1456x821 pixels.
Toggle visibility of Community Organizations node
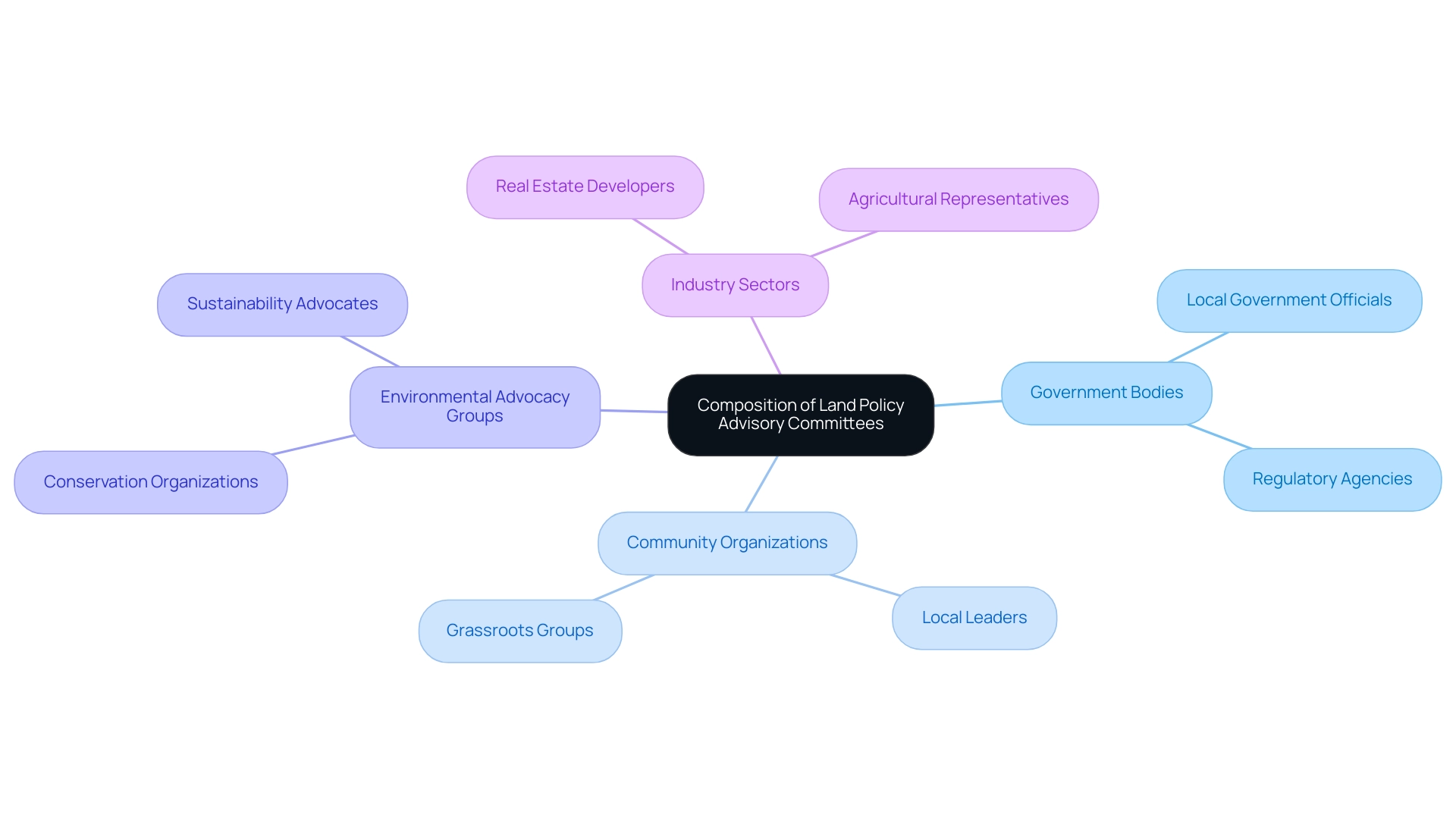(728, 541)
